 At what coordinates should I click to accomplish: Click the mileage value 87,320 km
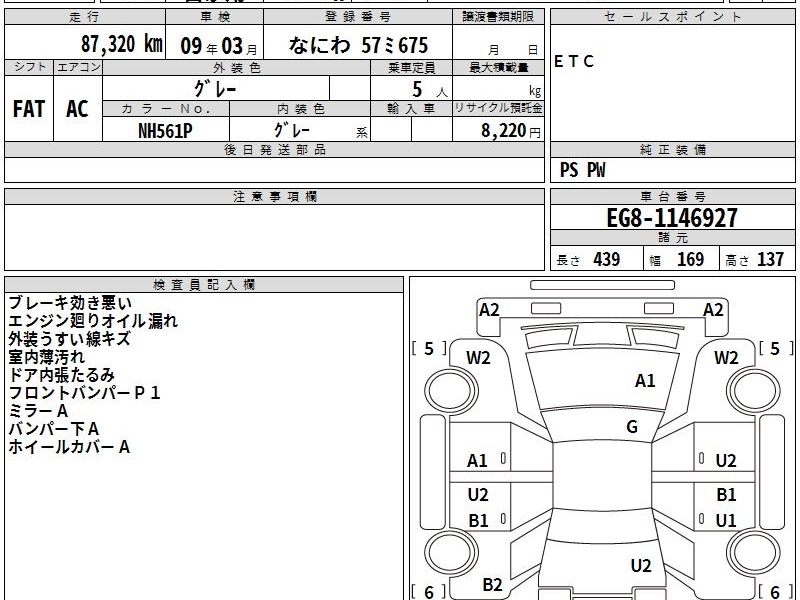coord(121,44)
